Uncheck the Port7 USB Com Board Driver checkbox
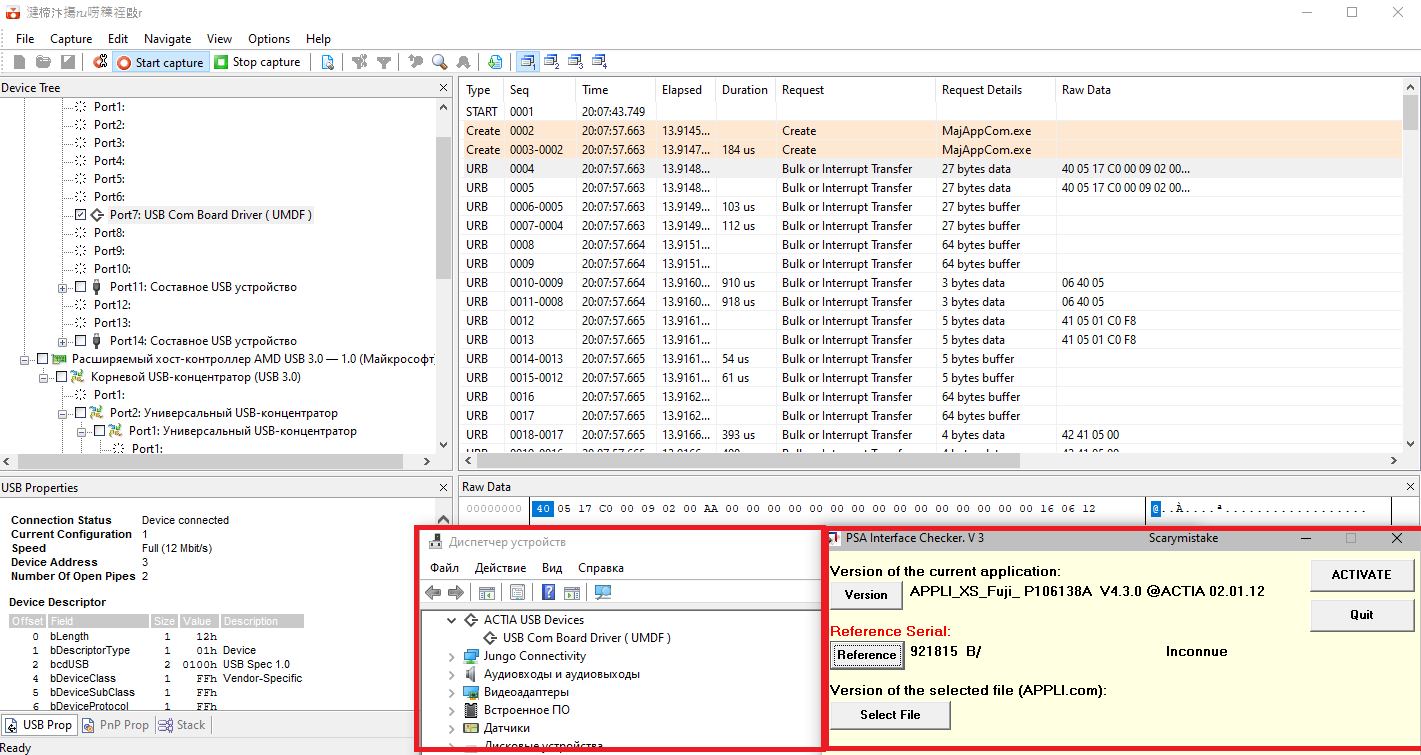Viewport: 1421px width, 755px height. pyautogui.click(x=81, y=215)
